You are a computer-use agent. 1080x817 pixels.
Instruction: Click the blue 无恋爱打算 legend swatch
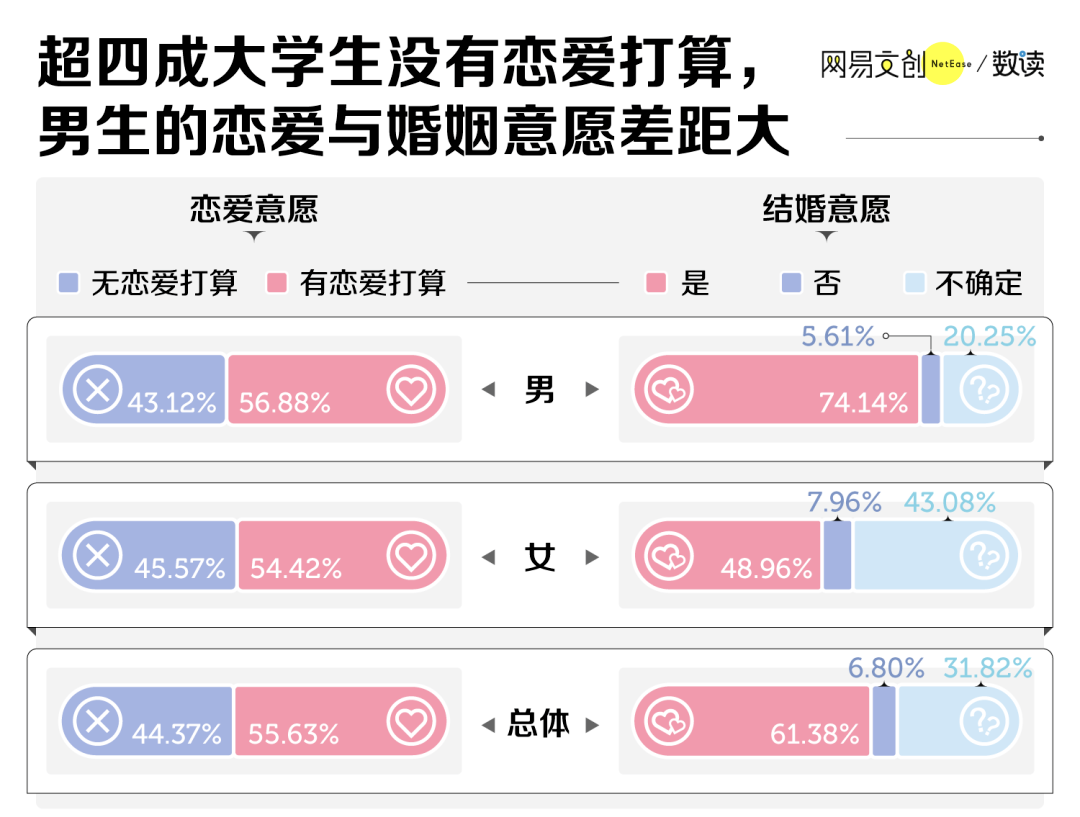[x=68, y=282]
